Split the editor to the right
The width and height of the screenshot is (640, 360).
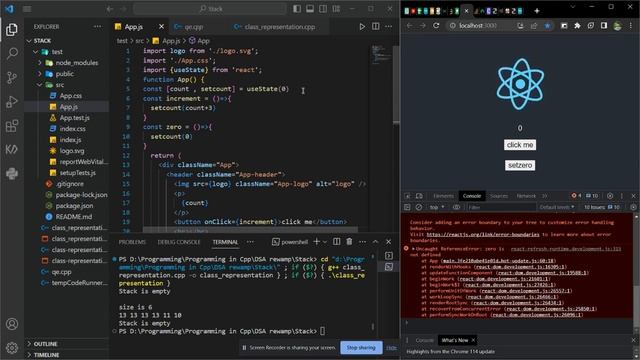coord(376,27)
